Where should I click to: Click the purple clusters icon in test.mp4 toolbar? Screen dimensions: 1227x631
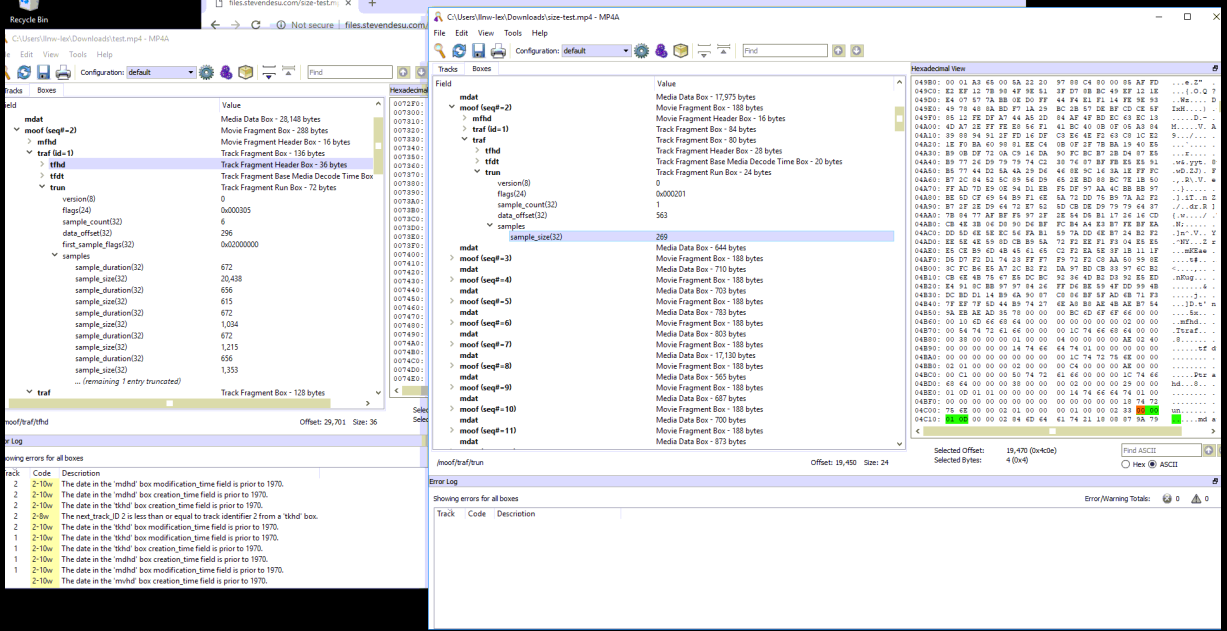226,72
